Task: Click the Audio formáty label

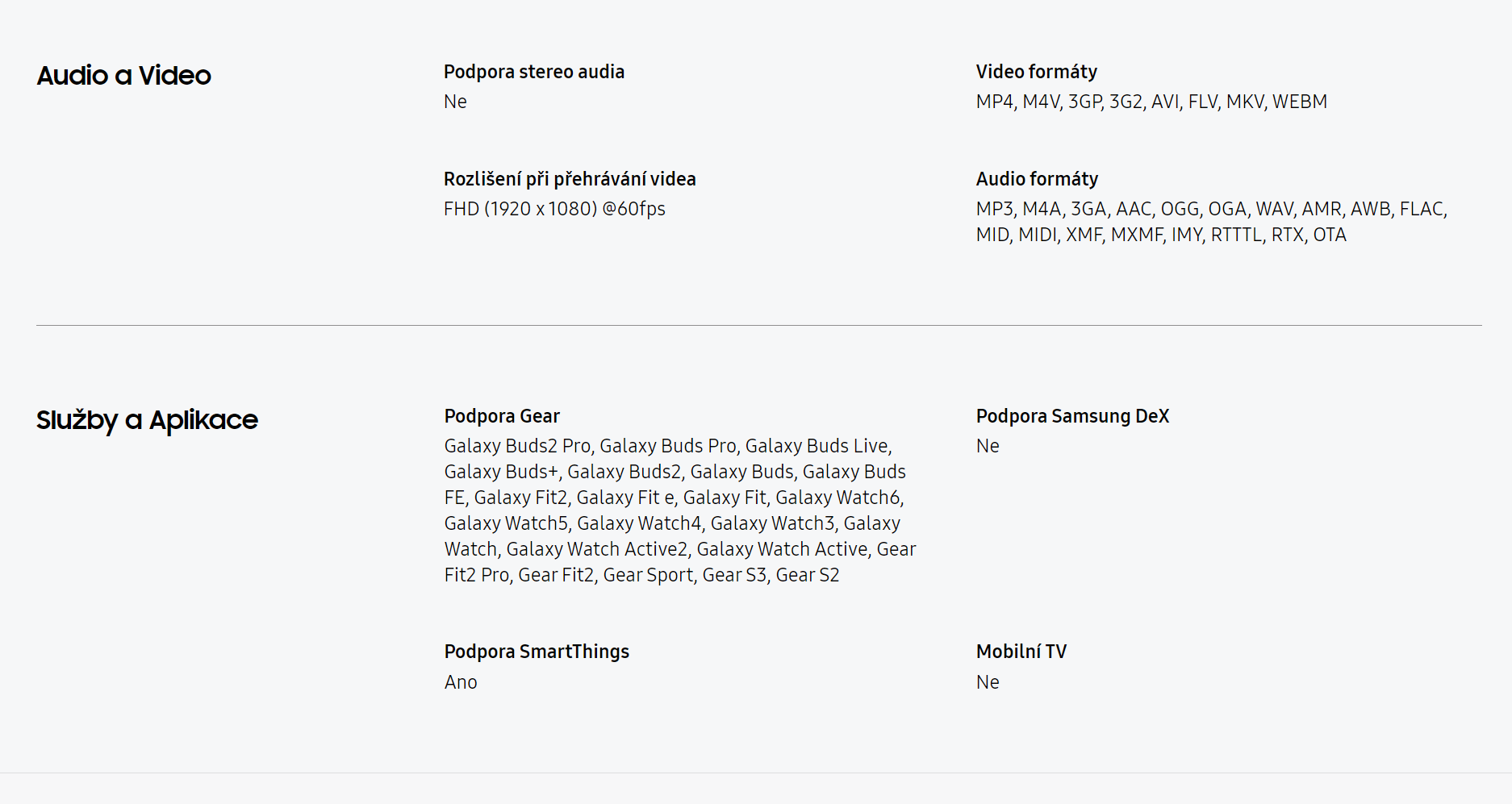Action: (1037, 179)
